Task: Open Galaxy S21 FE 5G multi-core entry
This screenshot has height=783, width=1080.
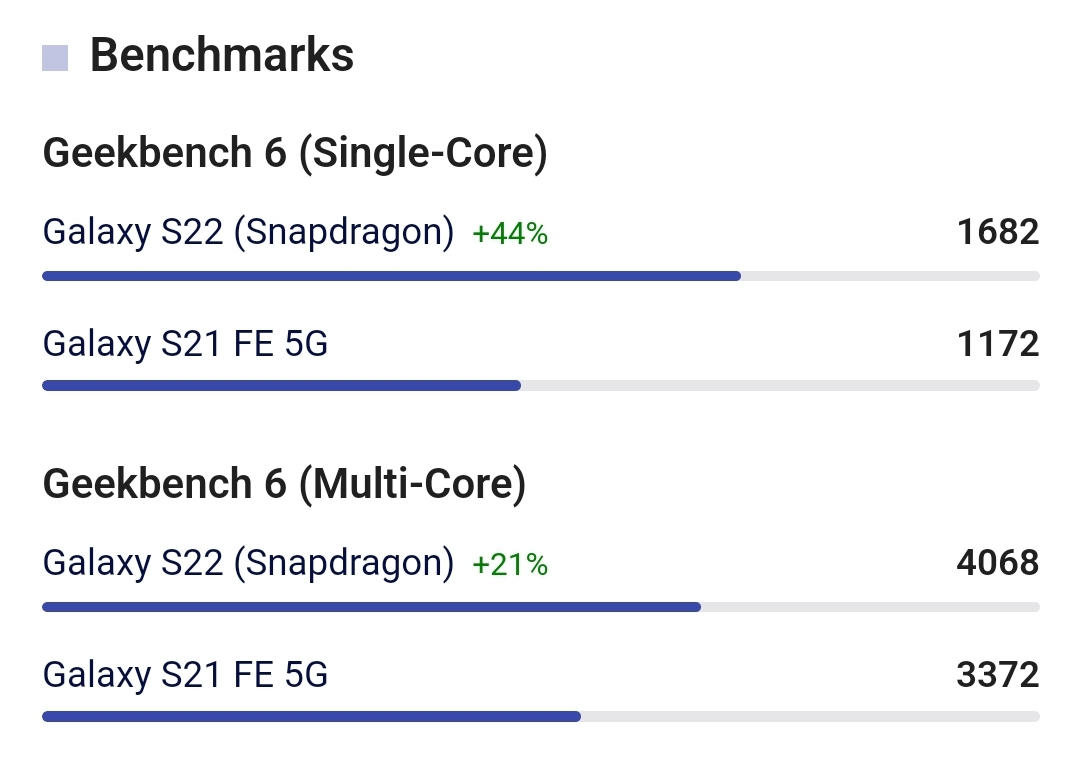Action: click(185, 675)
